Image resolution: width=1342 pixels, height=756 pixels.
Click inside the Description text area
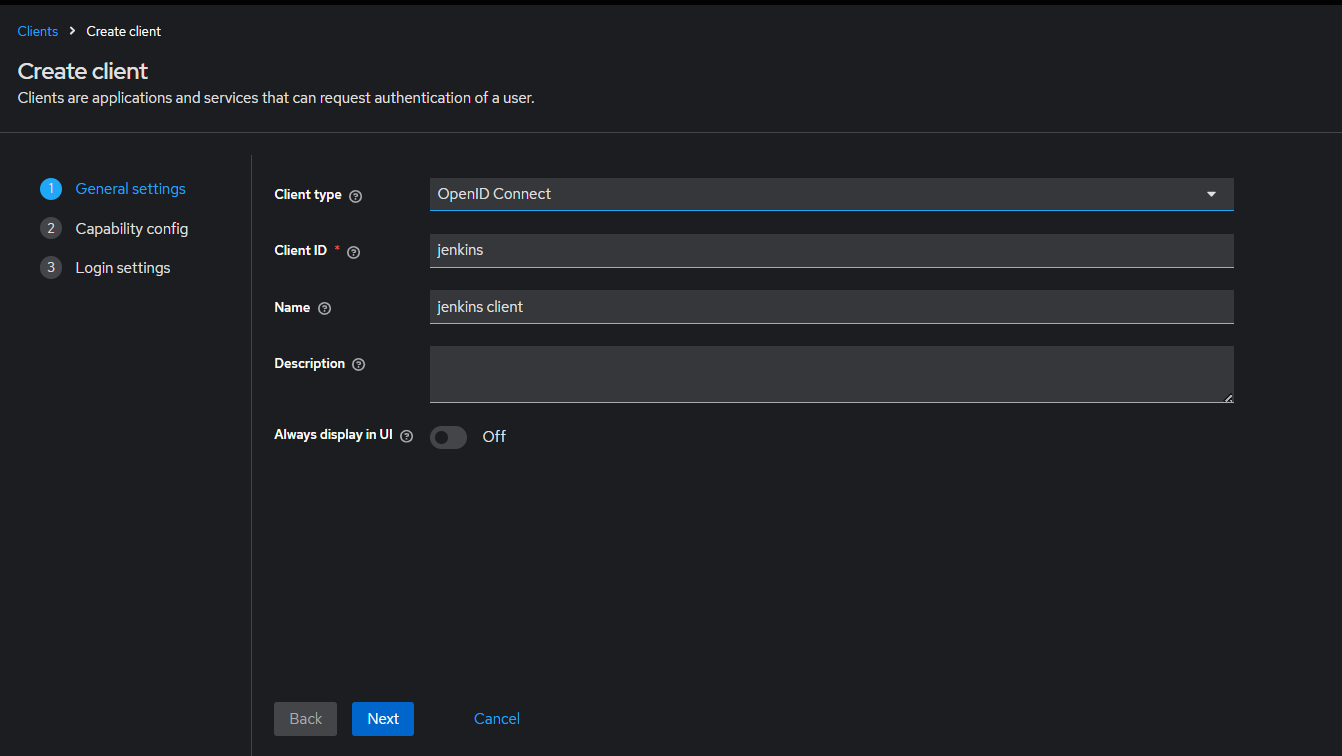[x=830, y=374]
